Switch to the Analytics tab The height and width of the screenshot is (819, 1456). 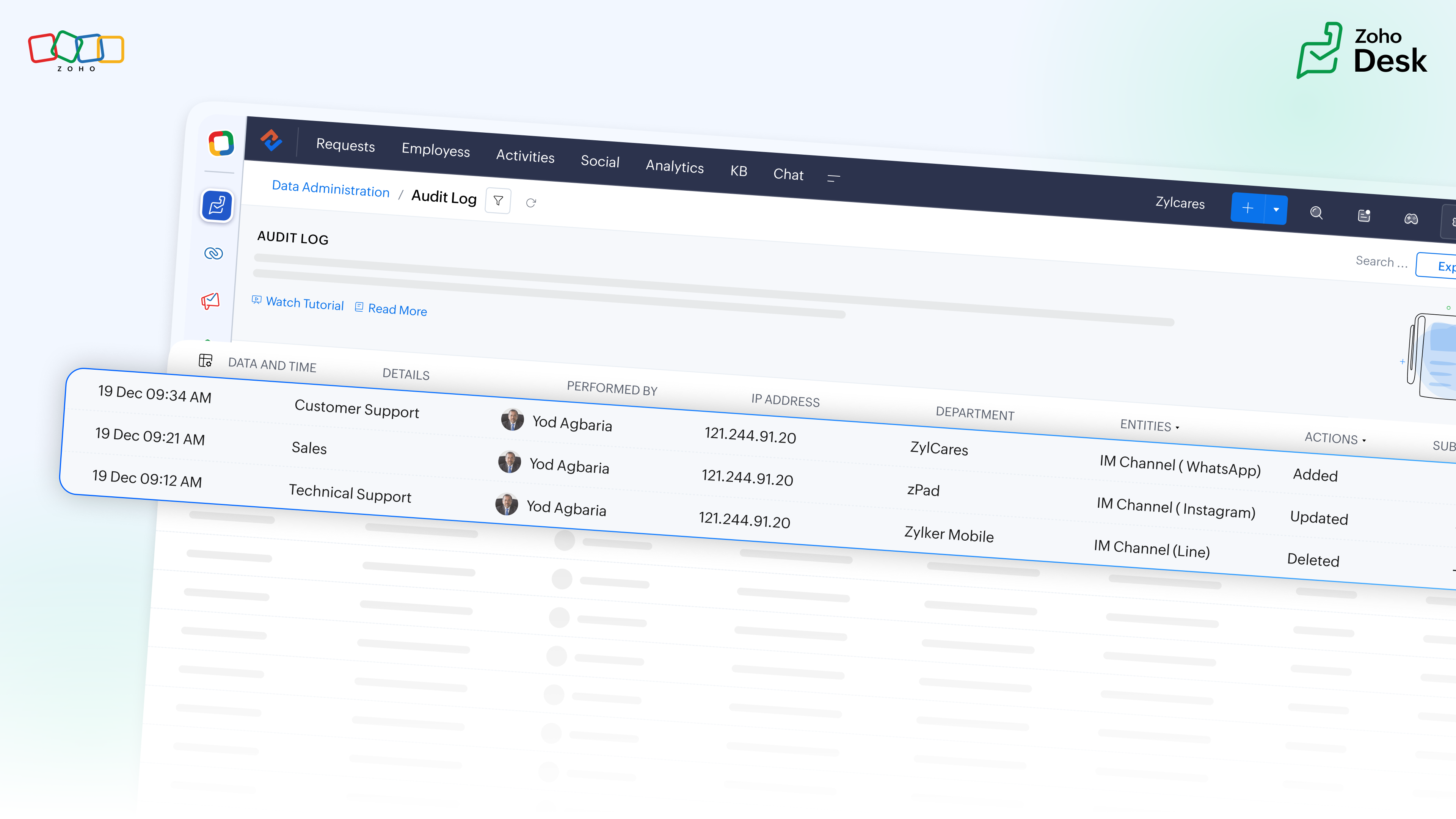tap(675, 167)
